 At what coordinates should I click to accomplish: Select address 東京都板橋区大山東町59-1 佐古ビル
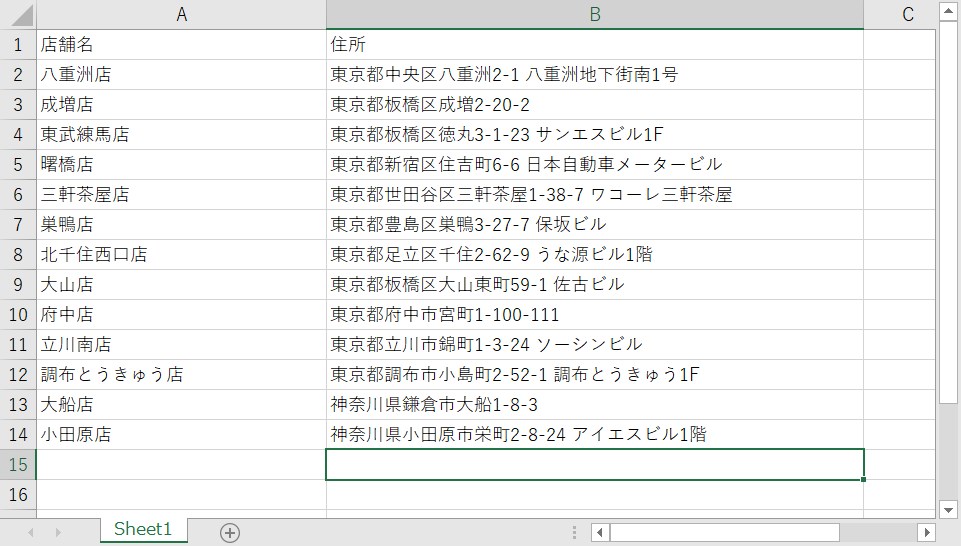pyautogui.click(x=594, y=285)
